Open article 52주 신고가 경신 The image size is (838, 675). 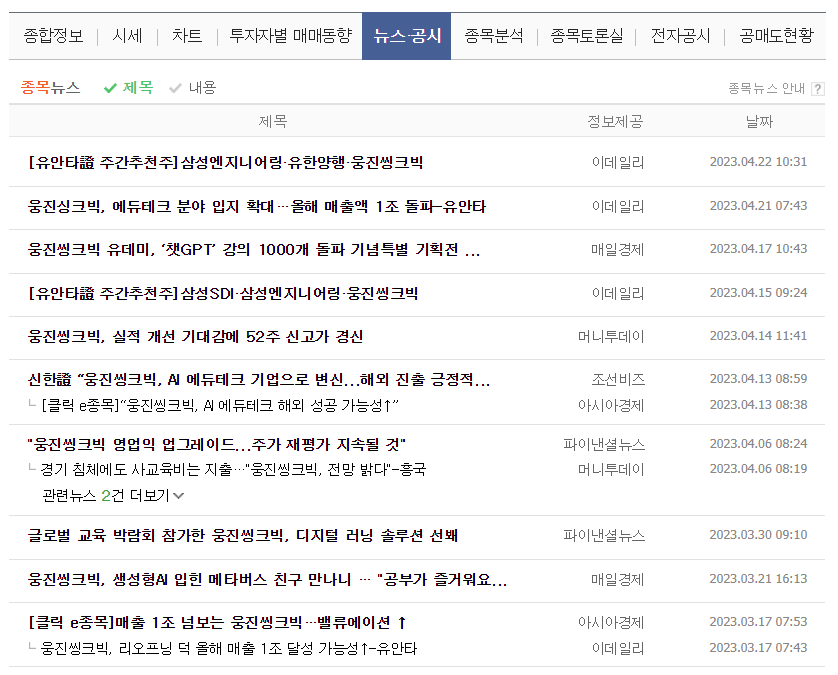coord(196,336)
